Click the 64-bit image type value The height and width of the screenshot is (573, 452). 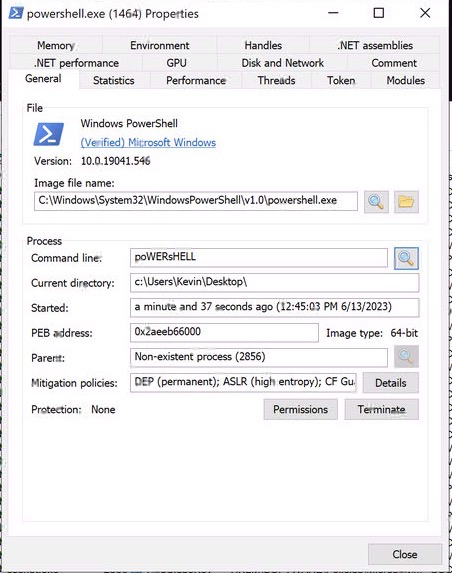(404, 333)
